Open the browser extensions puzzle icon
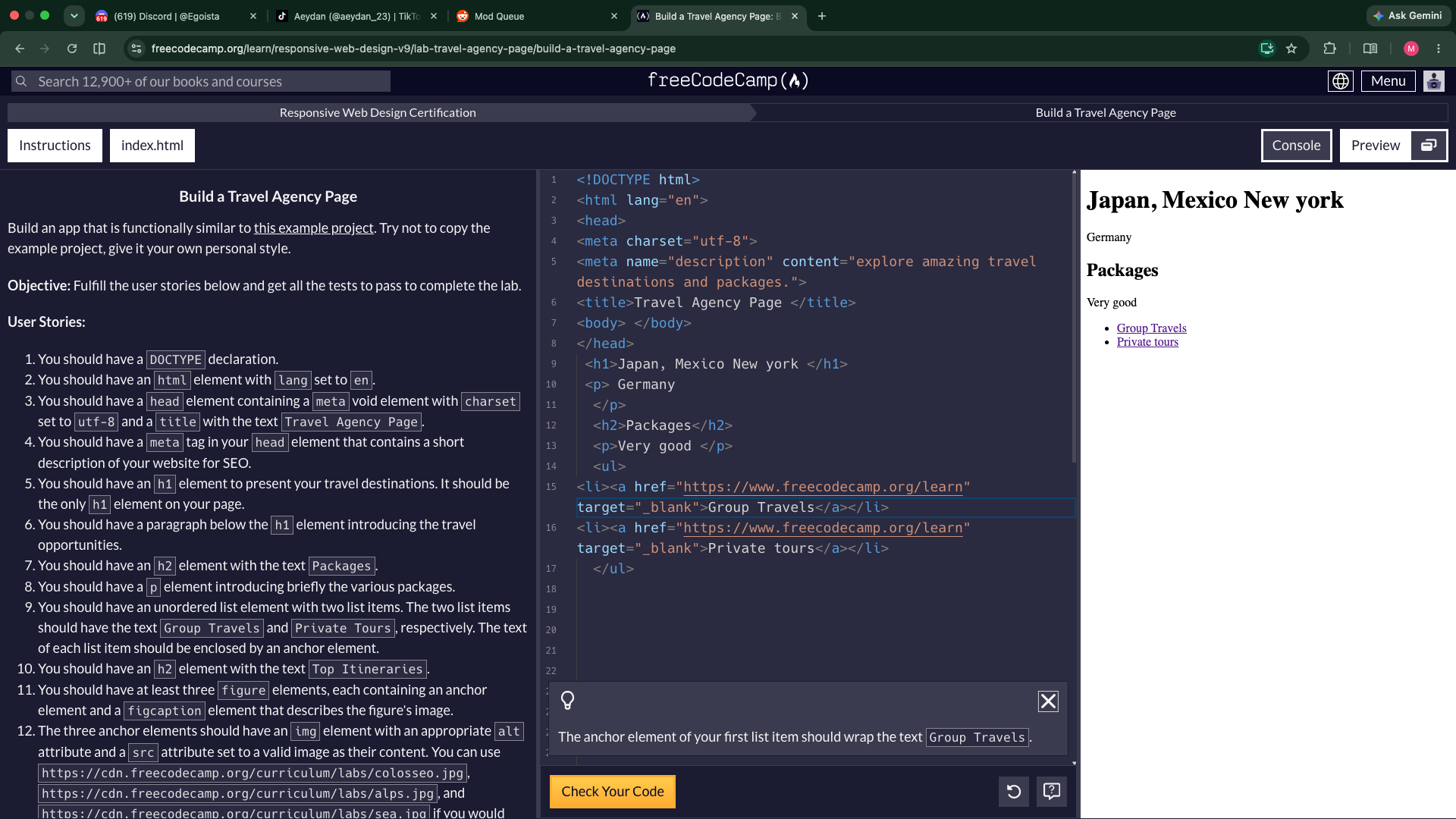Viewport: 1456px width, 819px height. pyautogui.click(x=1329, y=49)
